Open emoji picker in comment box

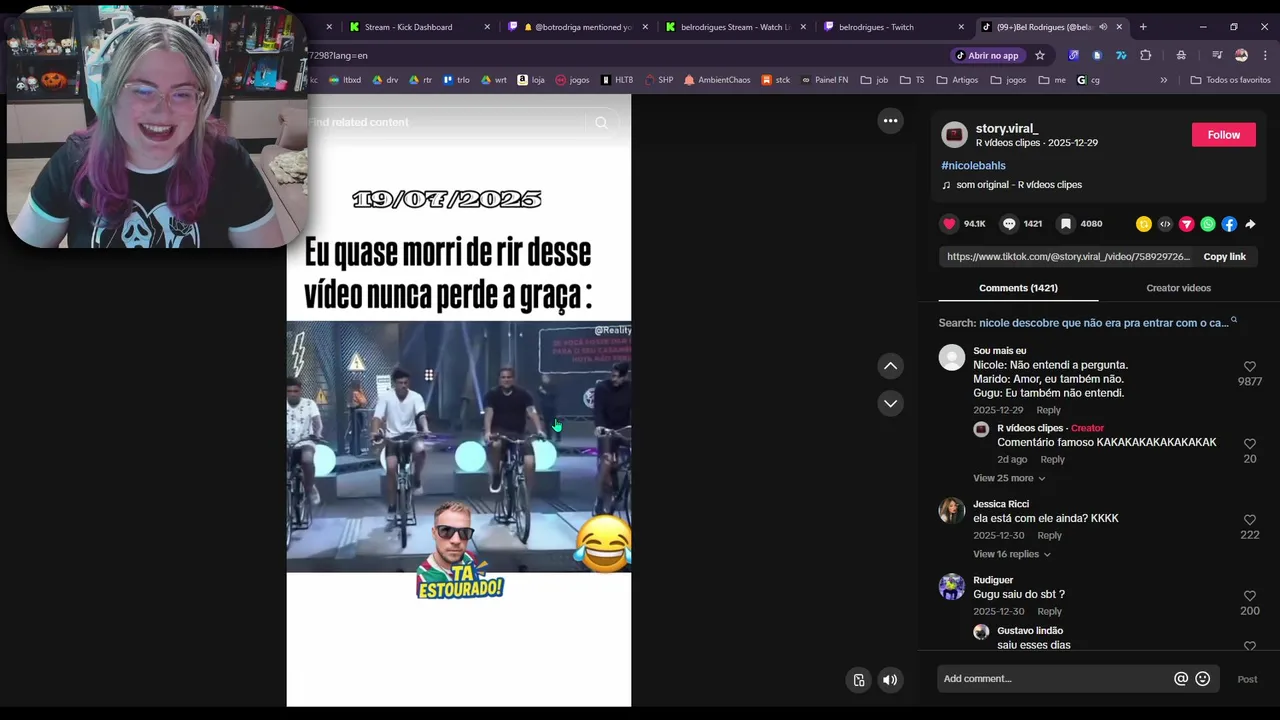[x=1203, y=679]
